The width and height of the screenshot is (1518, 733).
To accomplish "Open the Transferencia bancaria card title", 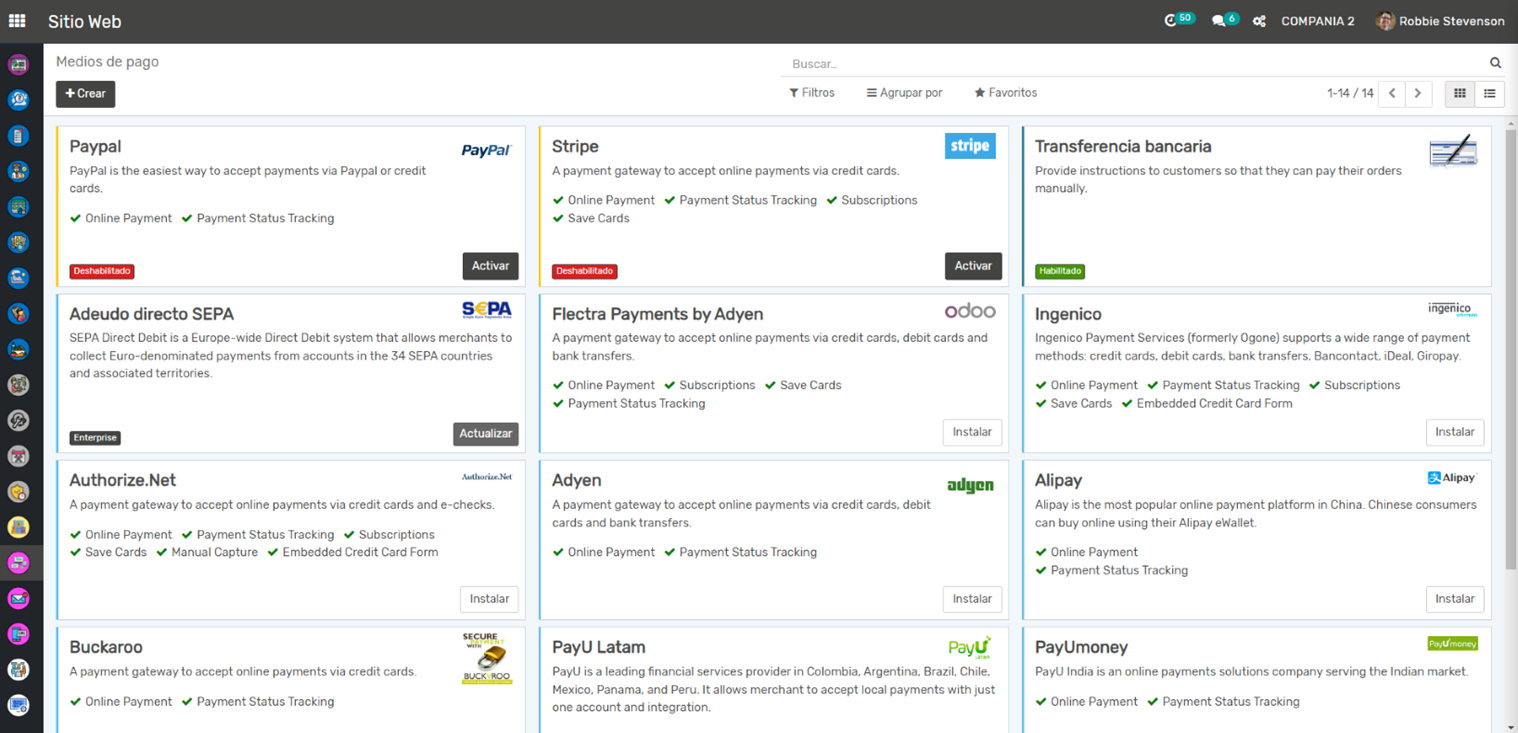I will pyautogui.click(x=1123, y=146).
